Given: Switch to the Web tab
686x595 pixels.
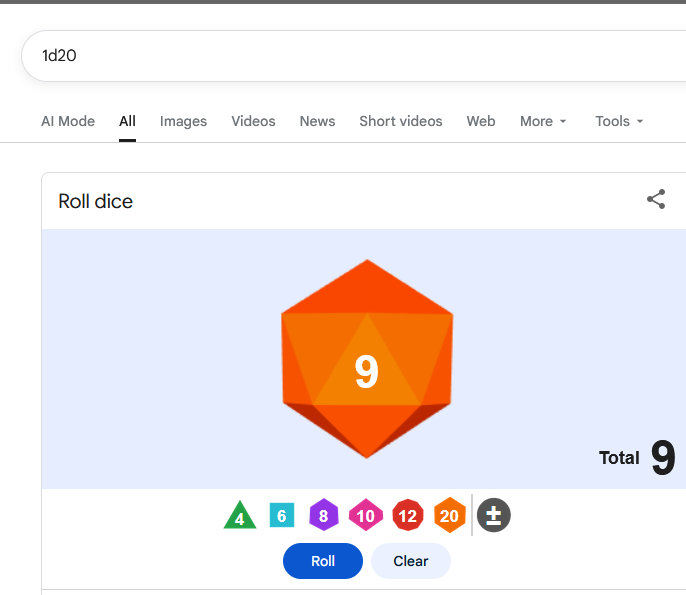Looking at the screenshot, I should pos(481,121).
